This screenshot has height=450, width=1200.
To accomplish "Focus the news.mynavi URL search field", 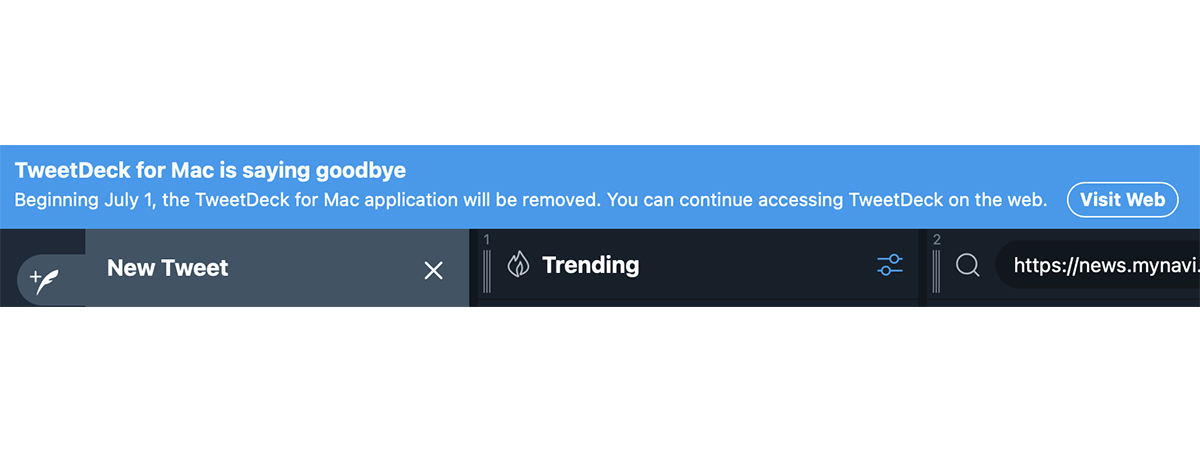I will coord(1098,265).
